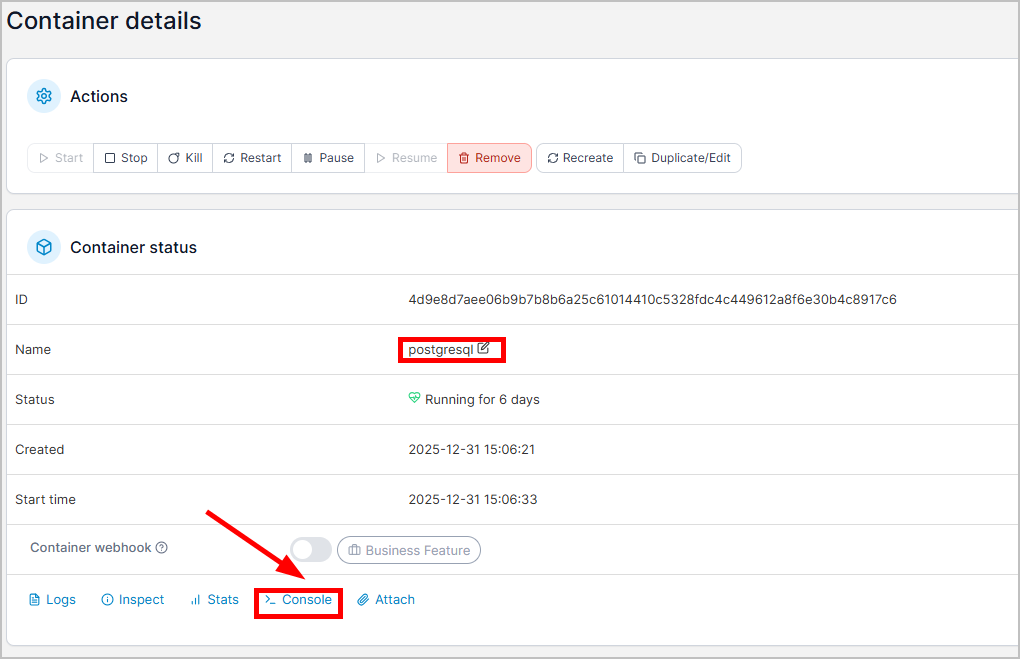Stop the running container

point(126,158)
